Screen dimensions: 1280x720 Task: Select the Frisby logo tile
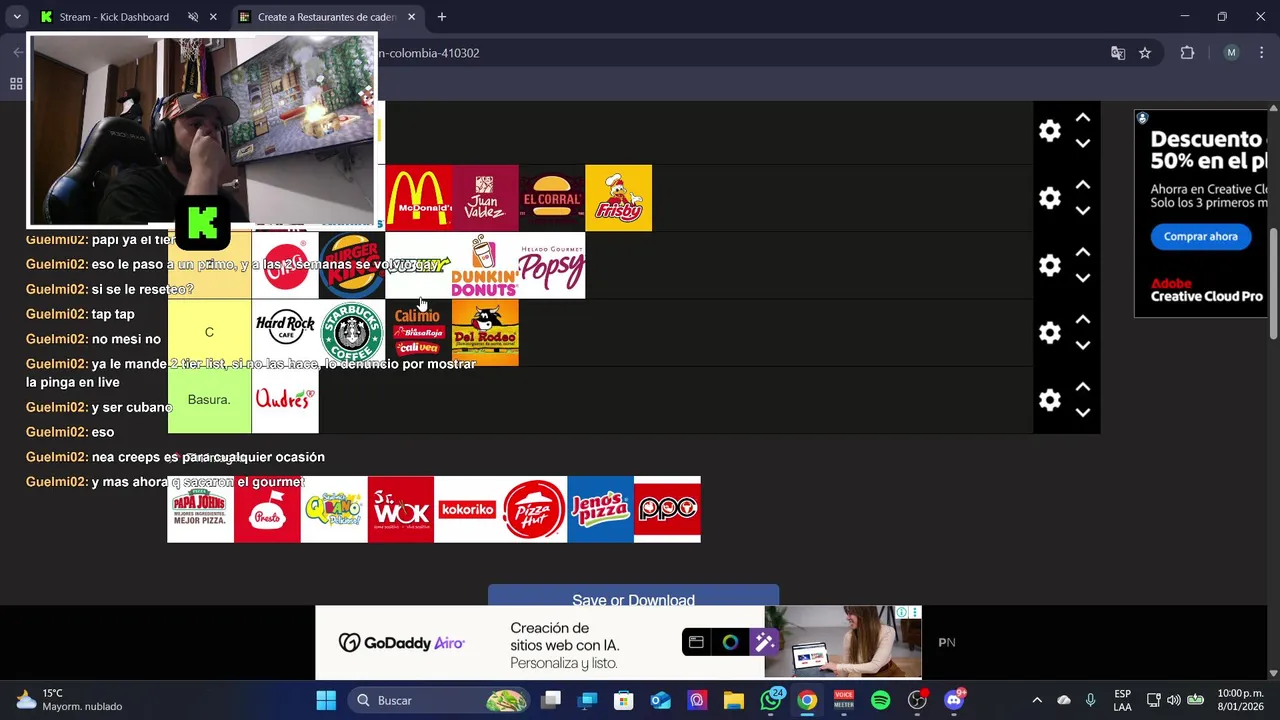click(619, 198)
